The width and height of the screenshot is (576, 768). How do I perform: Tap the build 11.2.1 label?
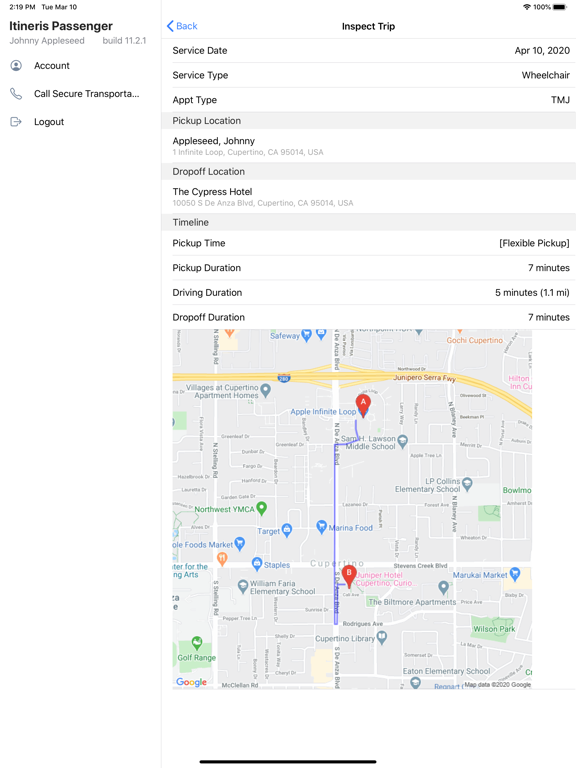click(124, 41)
